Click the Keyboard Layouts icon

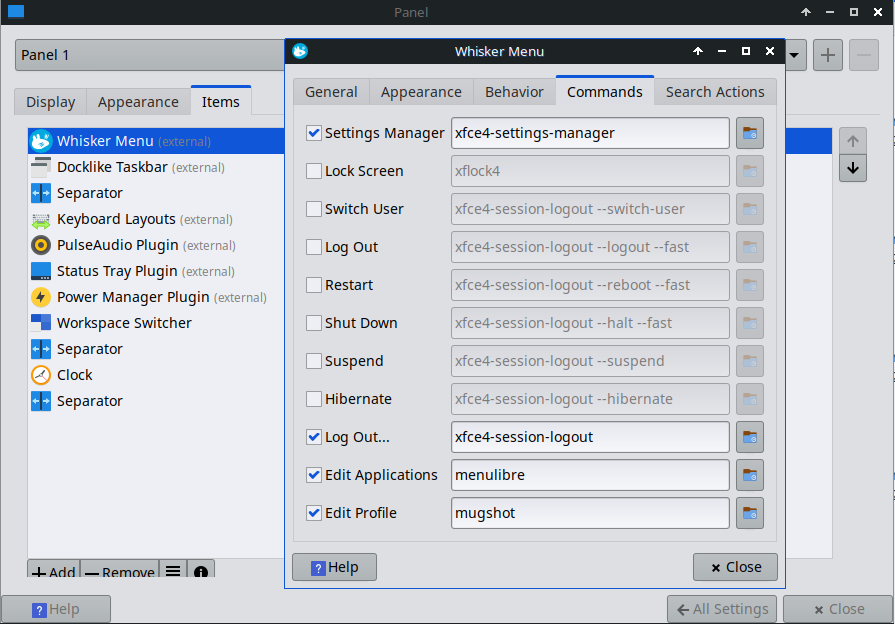click(x=41, y=219)
